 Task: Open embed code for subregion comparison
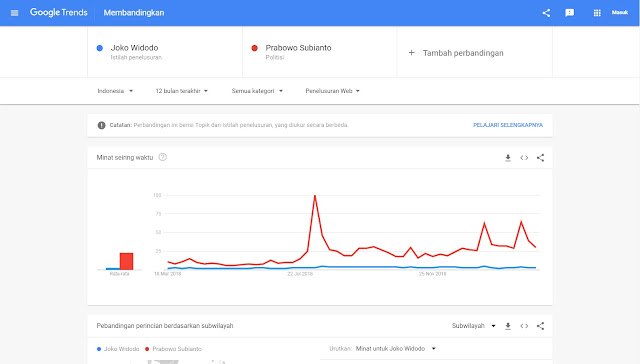[524, 326]
